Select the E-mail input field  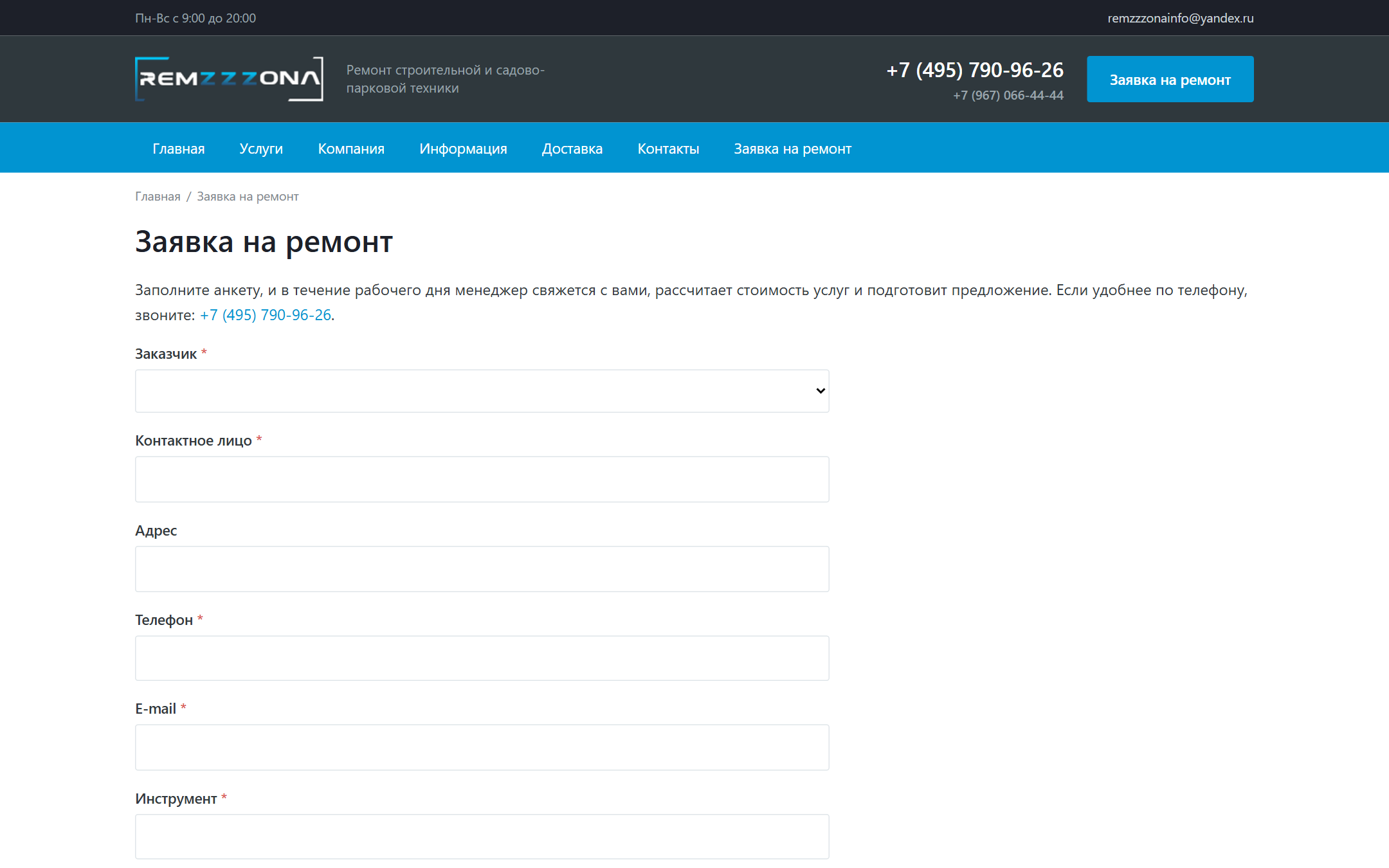[482, 748]
